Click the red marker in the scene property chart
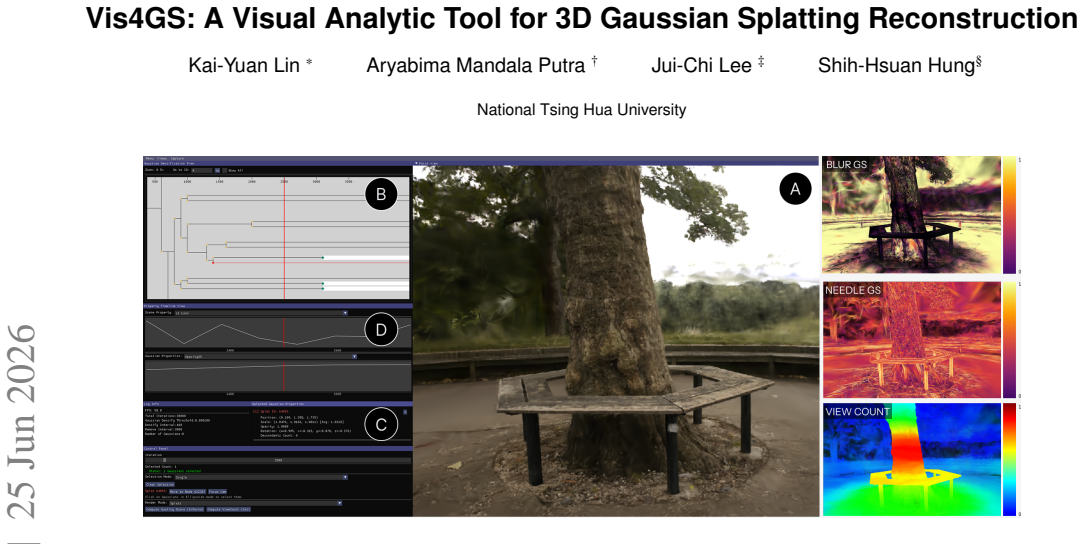The height and width of the screenshot is (544, 1083). 284,333
